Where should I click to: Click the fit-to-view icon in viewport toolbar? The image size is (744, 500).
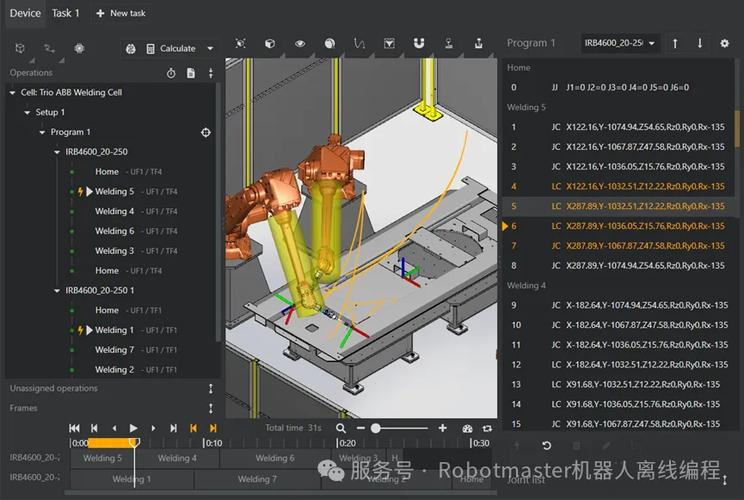[241, 44]
